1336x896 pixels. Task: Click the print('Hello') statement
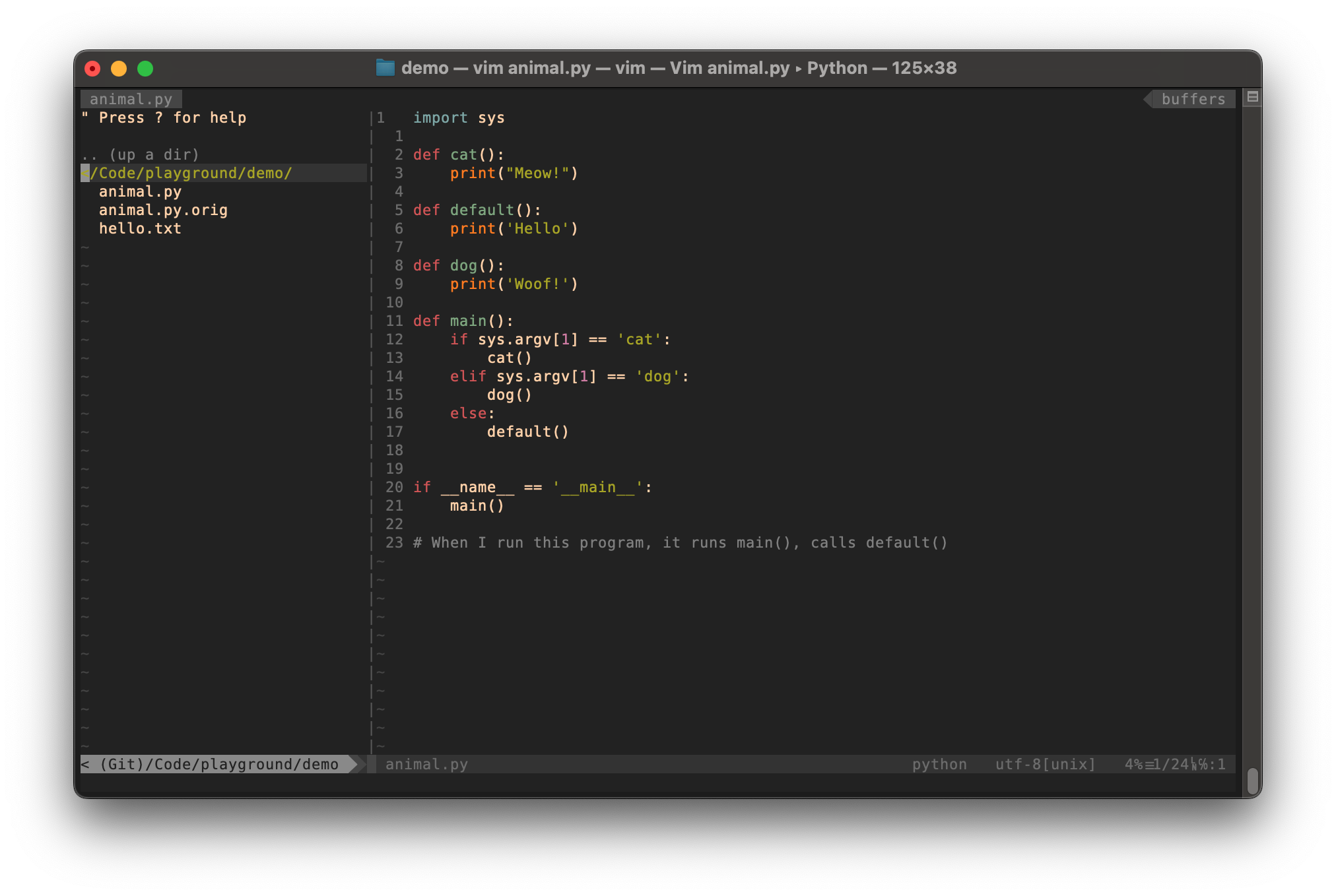[x=514, y=228]
